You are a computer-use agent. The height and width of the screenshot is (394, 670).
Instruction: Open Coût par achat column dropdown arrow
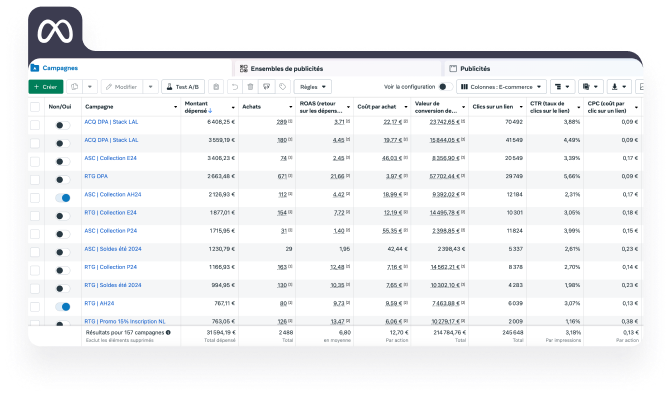pyautogui.click(x=406, y=107)
